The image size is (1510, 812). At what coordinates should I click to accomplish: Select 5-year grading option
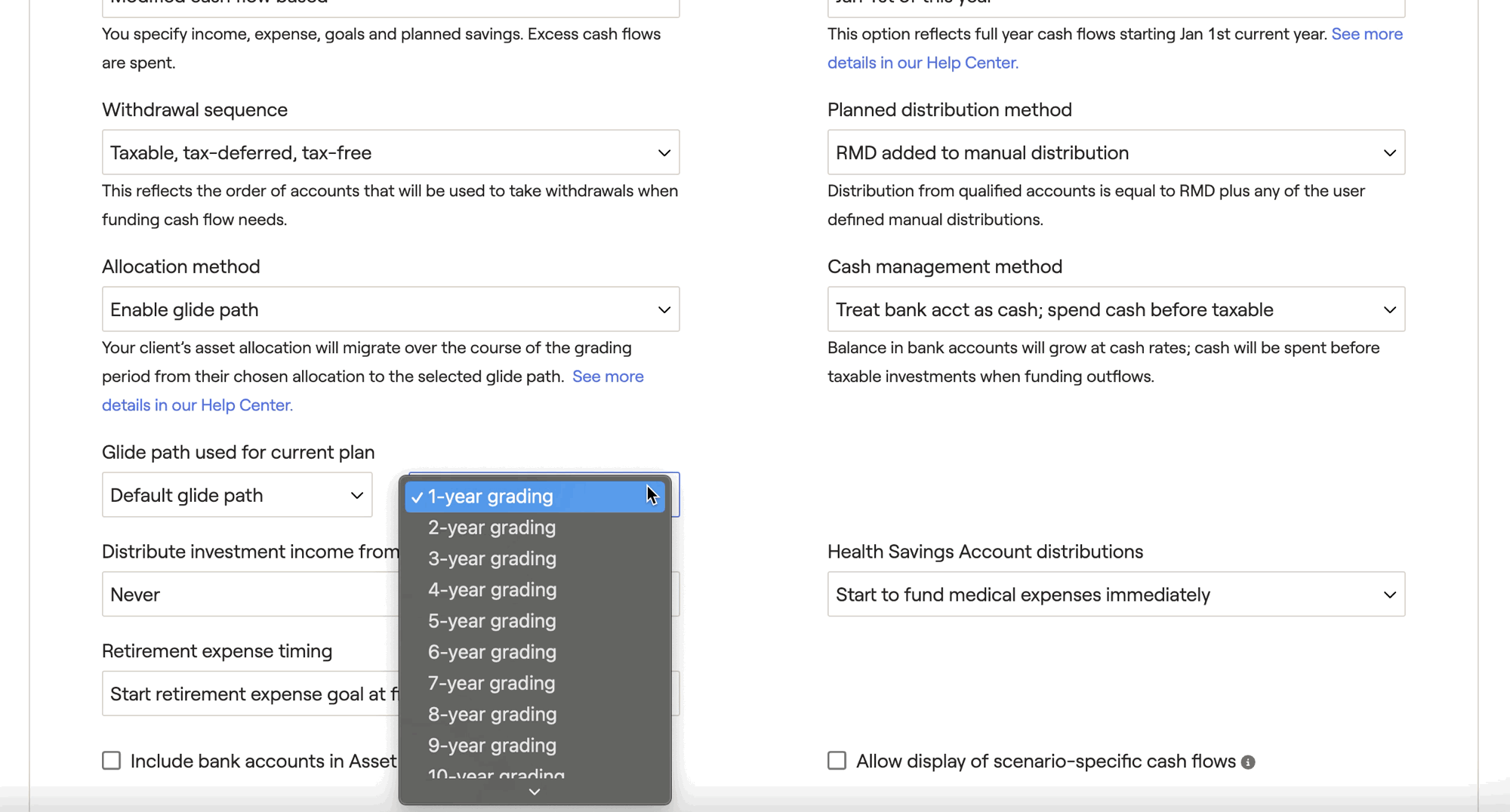(x=535, y=621)
